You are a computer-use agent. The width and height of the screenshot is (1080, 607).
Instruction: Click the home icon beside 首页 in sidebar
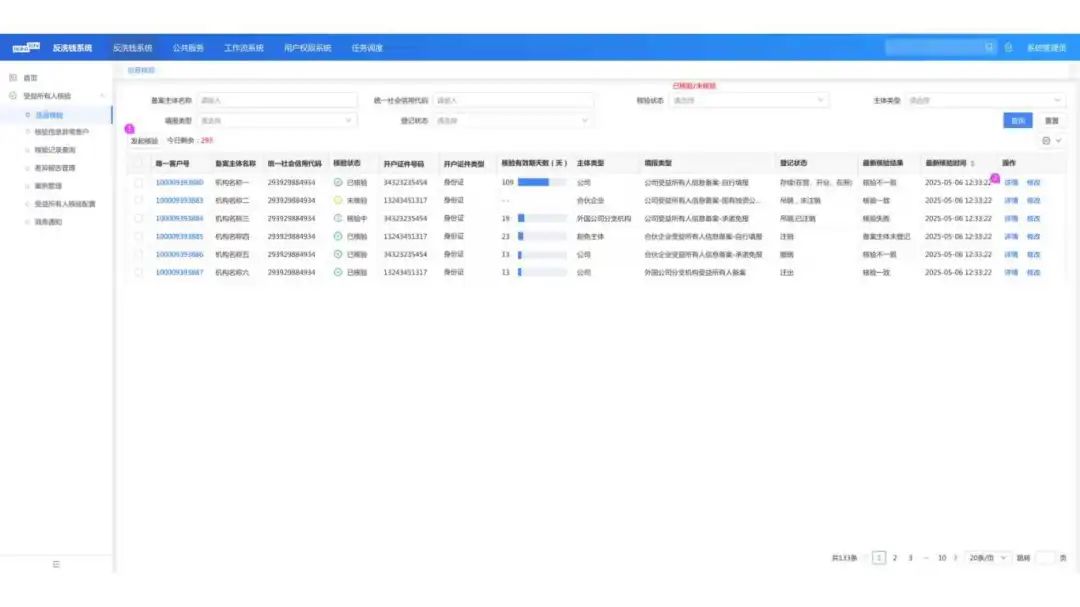13,78
